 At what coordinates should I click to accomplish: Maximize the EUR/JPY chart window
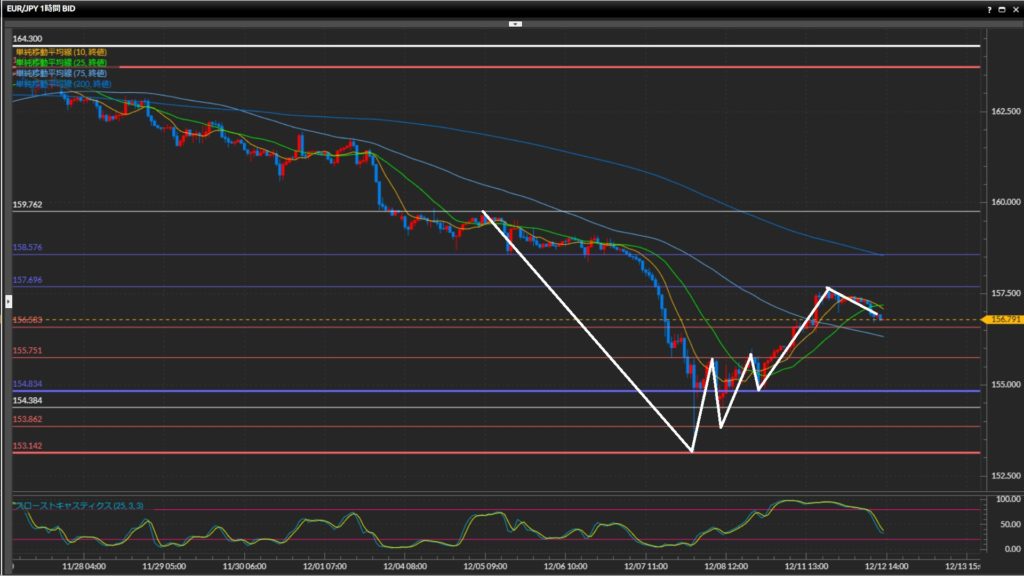click(x=1002, y=8)
